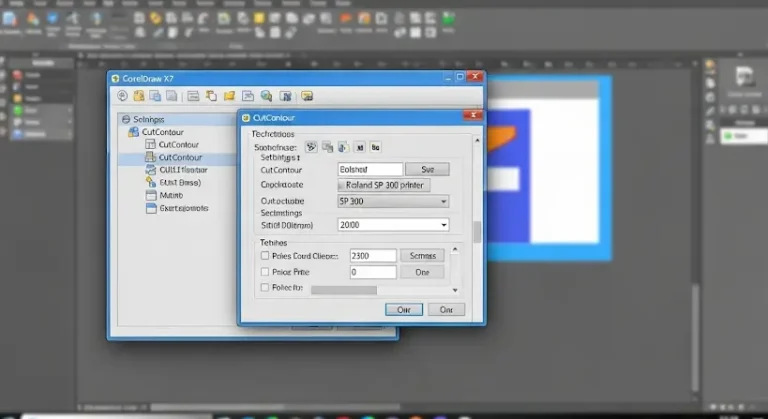768x419 pixels.
Task: Click the down arrow in the Tehihes group
Action: tap(455, 290)
